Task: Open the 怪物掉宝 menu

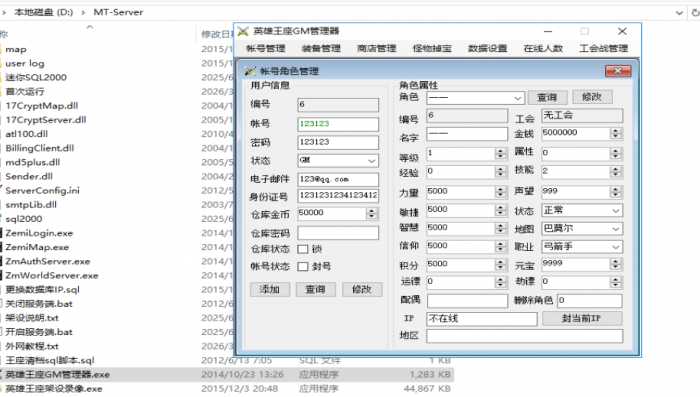Action: pyautogui.click(x=432, y=48)
